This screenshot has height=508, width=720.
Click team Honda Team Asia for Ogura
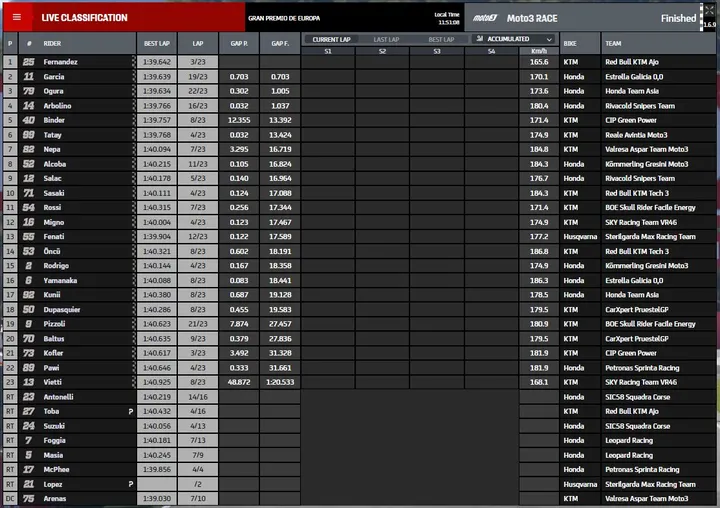coord(632,91)
